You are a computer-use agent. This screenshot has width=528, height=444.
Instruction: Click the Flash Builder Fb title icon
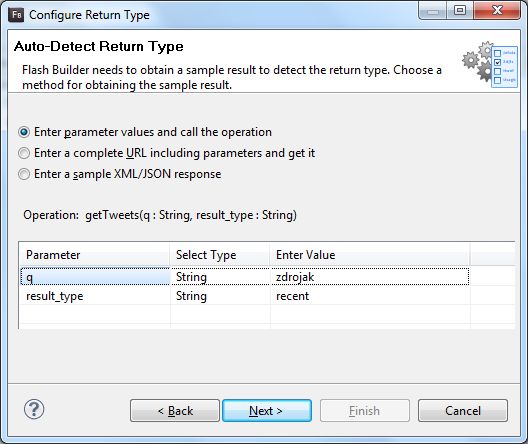click(x=16, y=15)
